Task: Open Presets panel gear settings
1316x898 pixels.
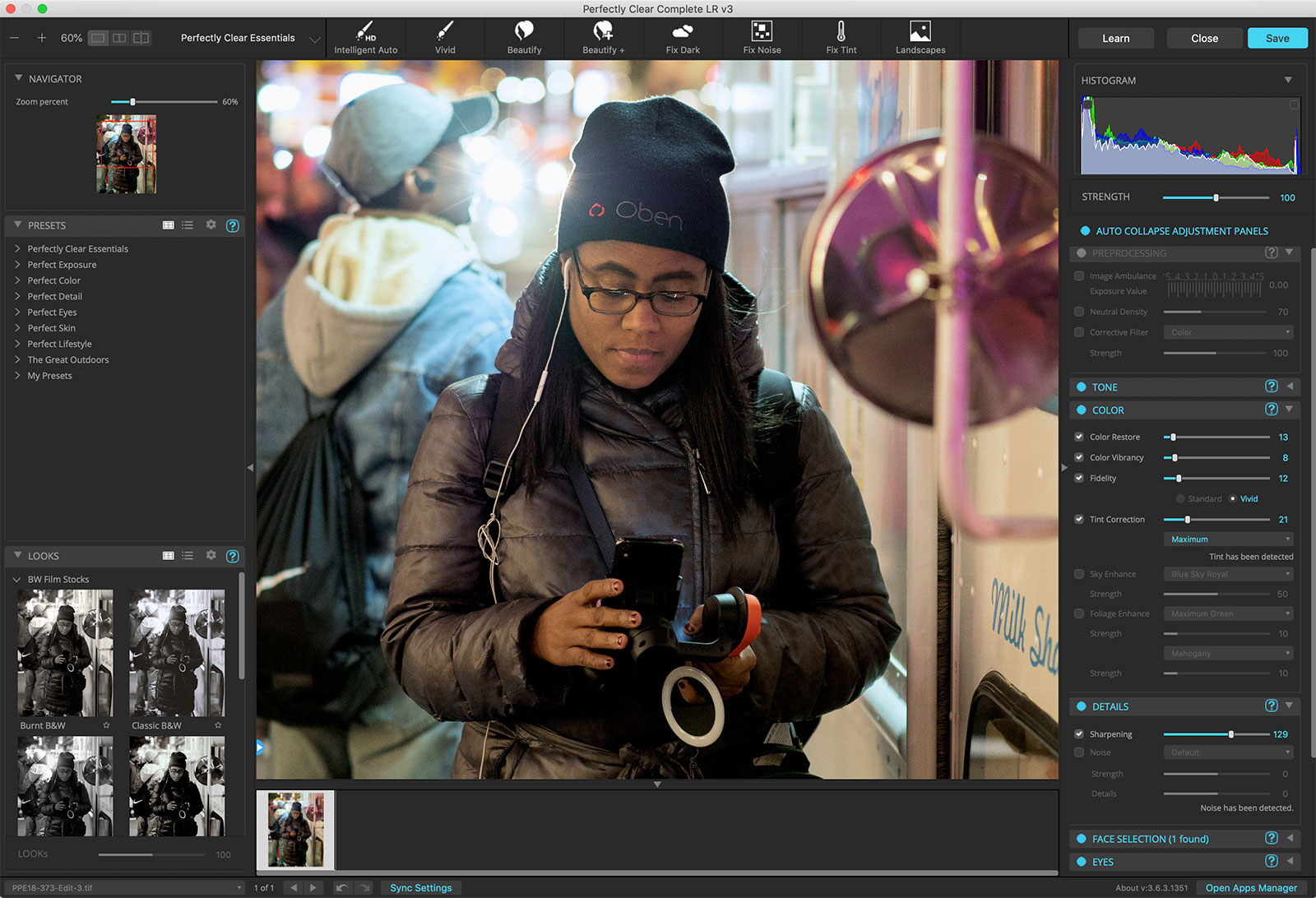Action: tap(211, 225)
